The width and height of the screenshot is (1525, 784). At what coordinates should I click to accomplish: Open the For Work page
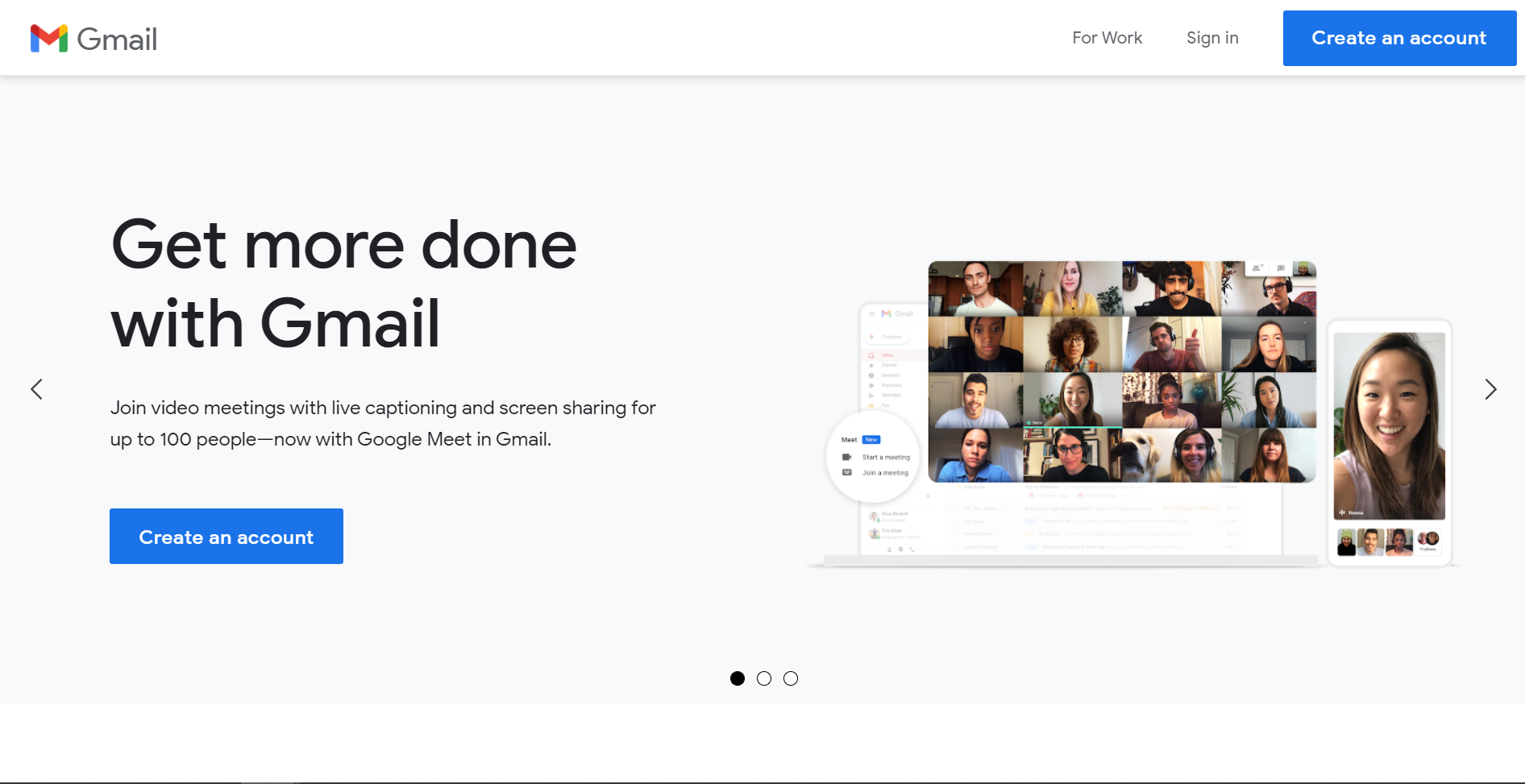click(x=1107, y=38)
